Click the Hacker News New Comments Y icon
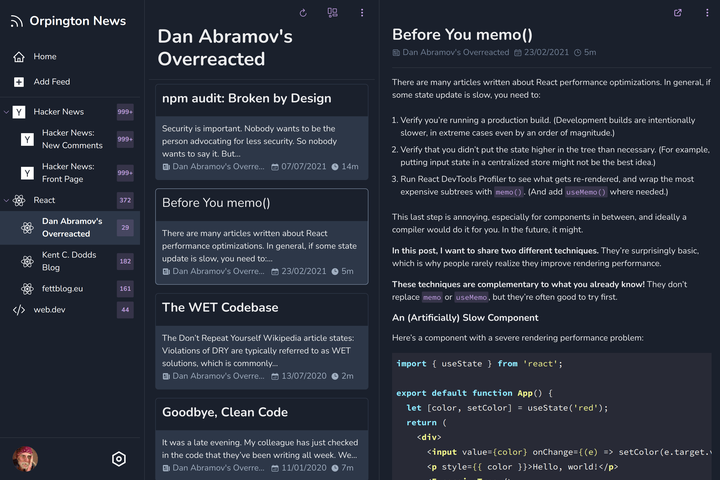Viewport: 720px width, 480px height. click(28, 139)
